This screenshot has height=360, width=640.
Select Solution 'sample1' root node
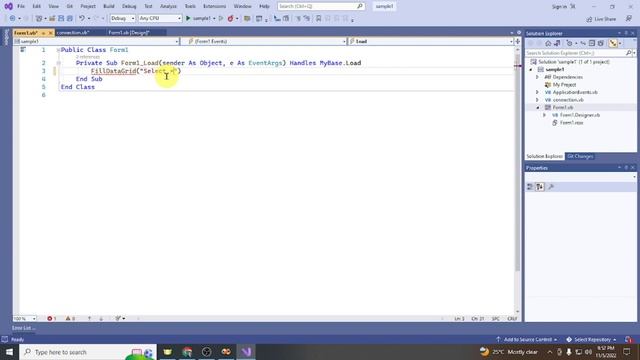point(573,62)
